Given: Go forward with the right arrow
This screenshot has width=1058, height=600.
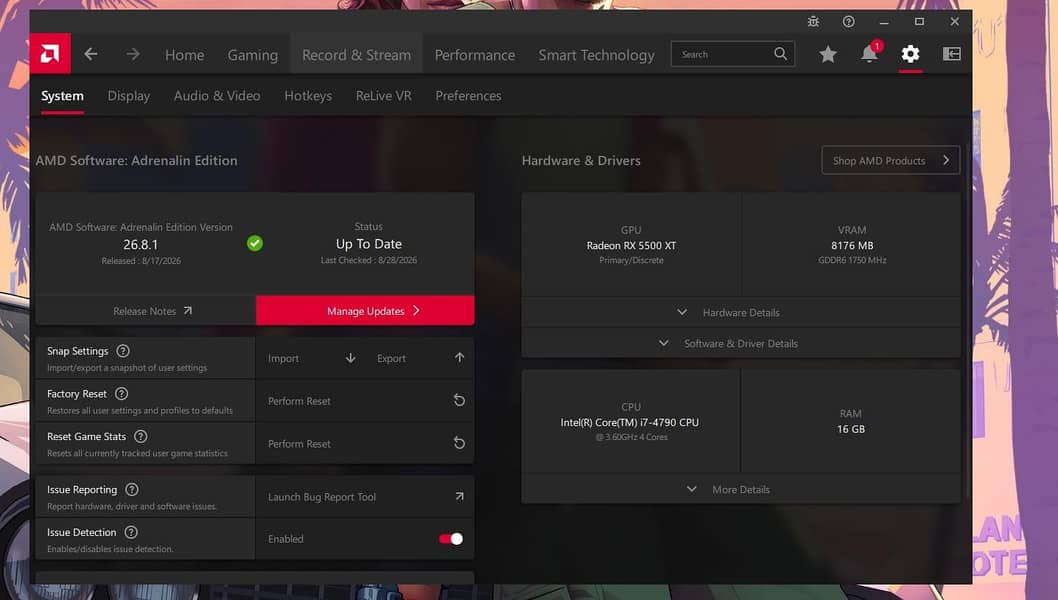Looking at the screenshot, I should click(x=133, y=54).
